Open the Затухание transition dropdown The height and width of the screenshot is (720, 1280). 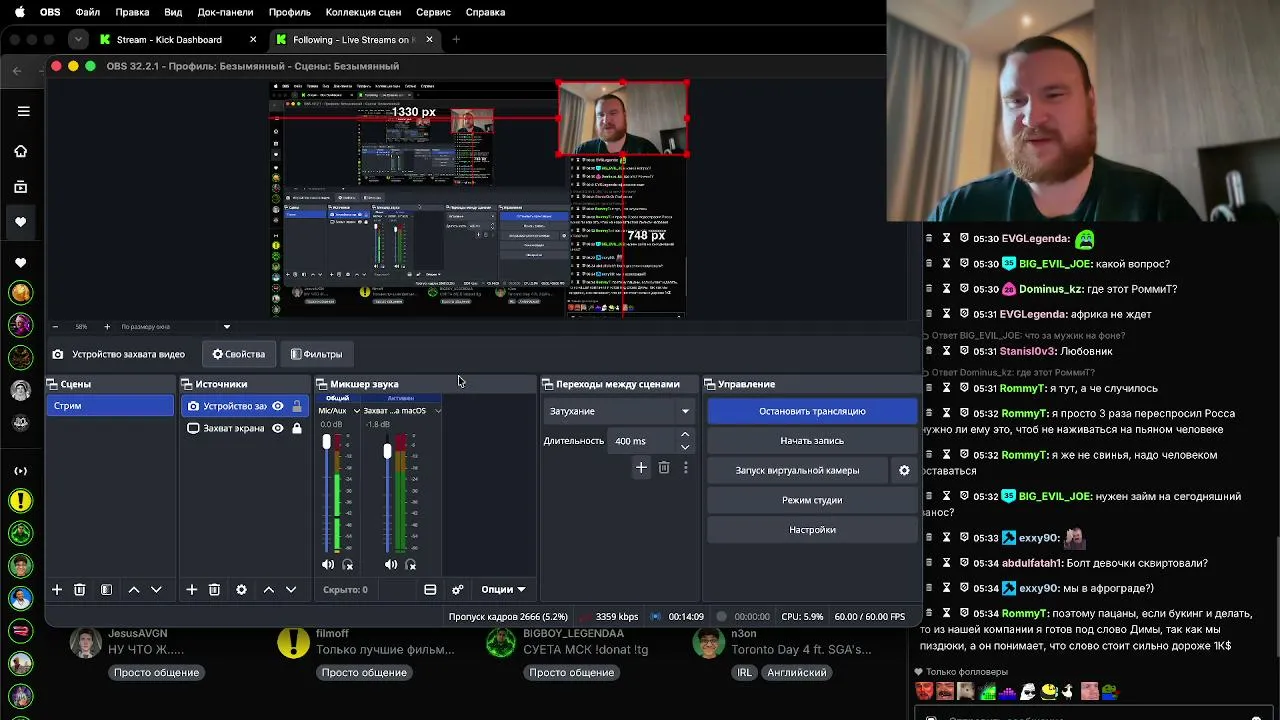coord(620,411)
